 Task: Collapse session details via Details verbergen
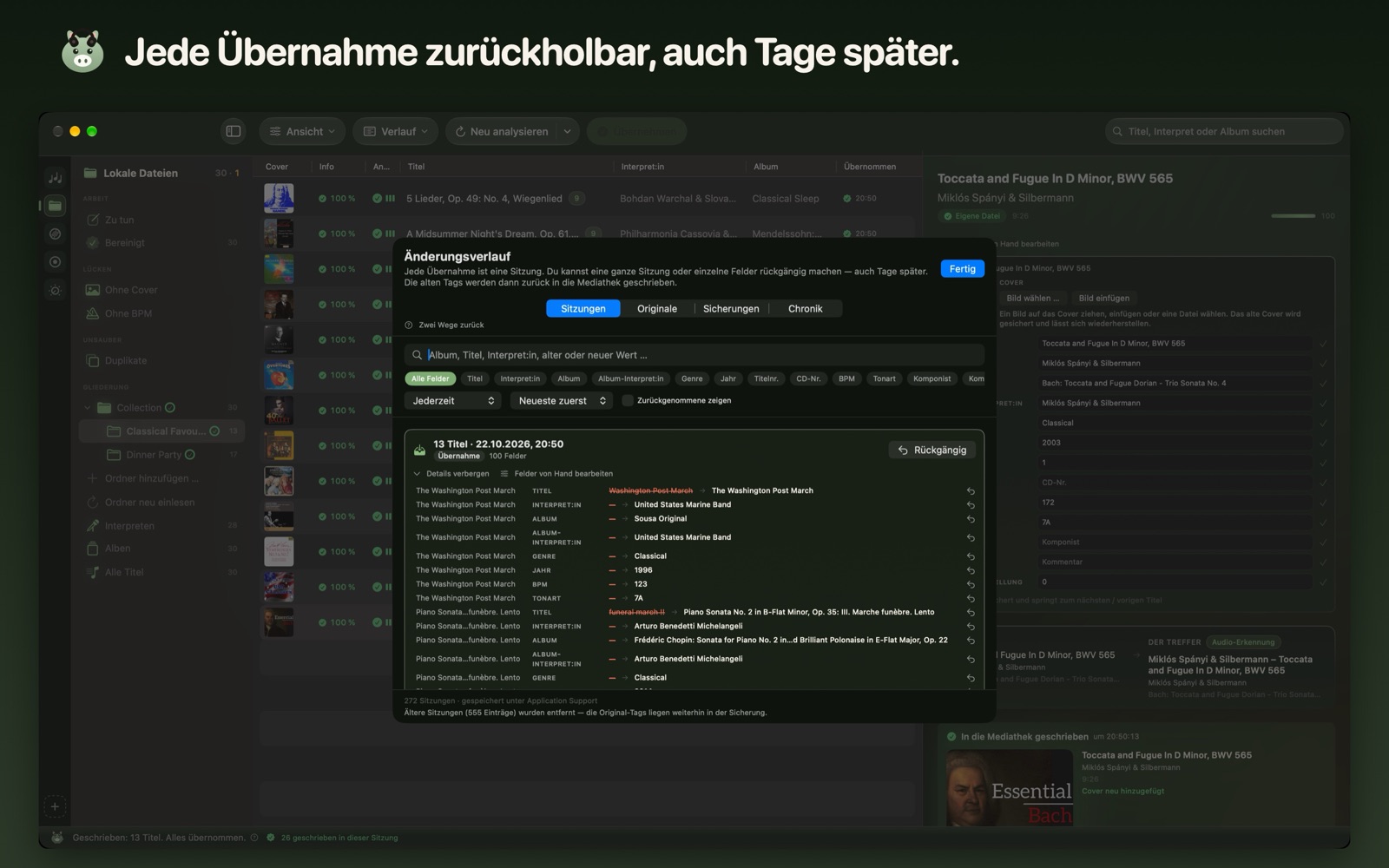click(451, 474)
